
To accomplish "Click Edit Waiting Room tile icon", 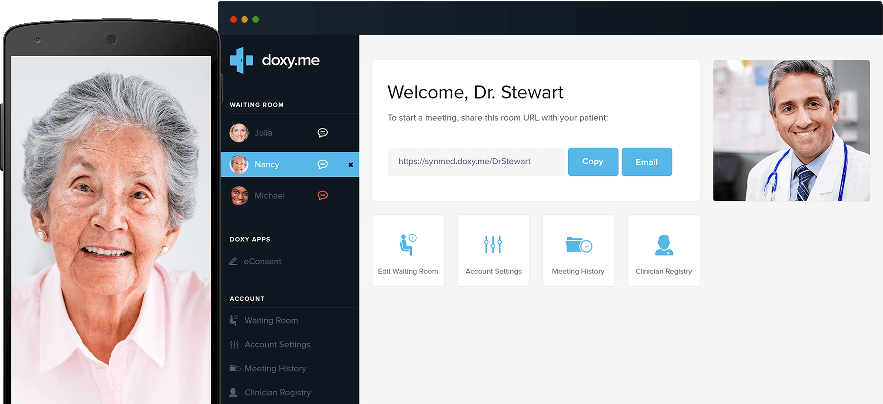I will (408, 244).
